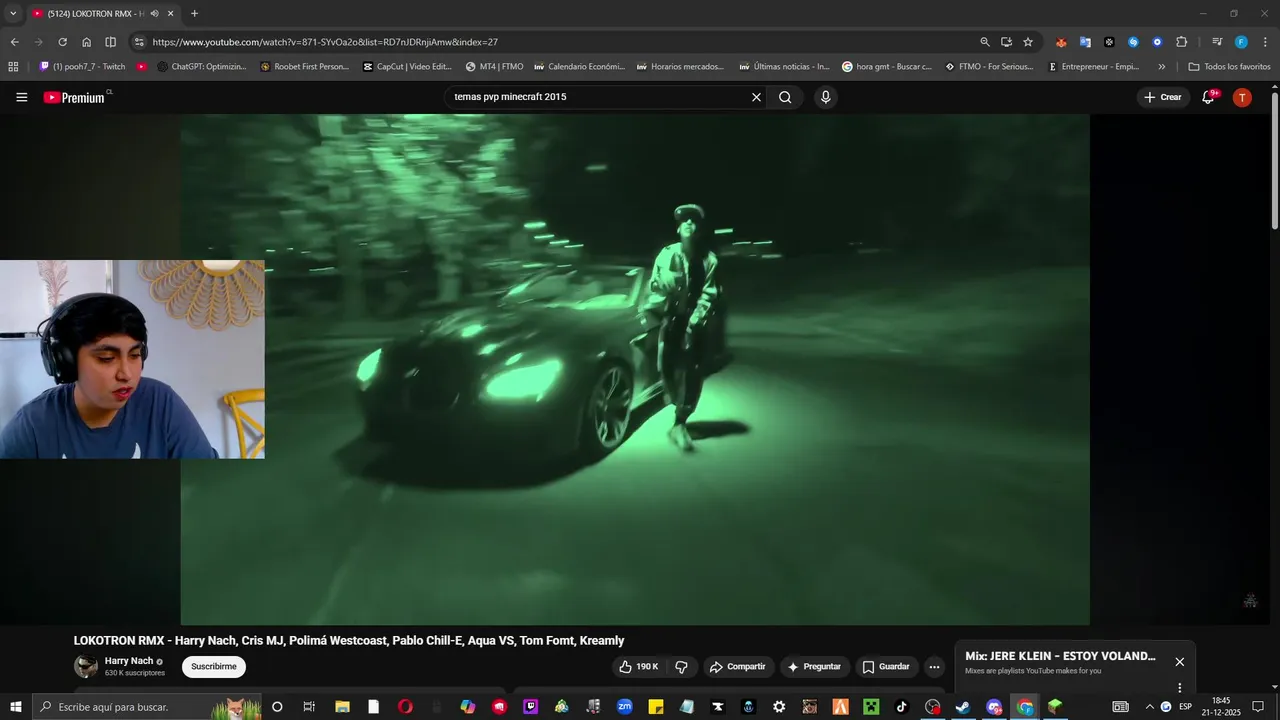Open the YouTube guide hamburger menu
This screenshot has width=1280, height=720.
(x=22, y=97)
